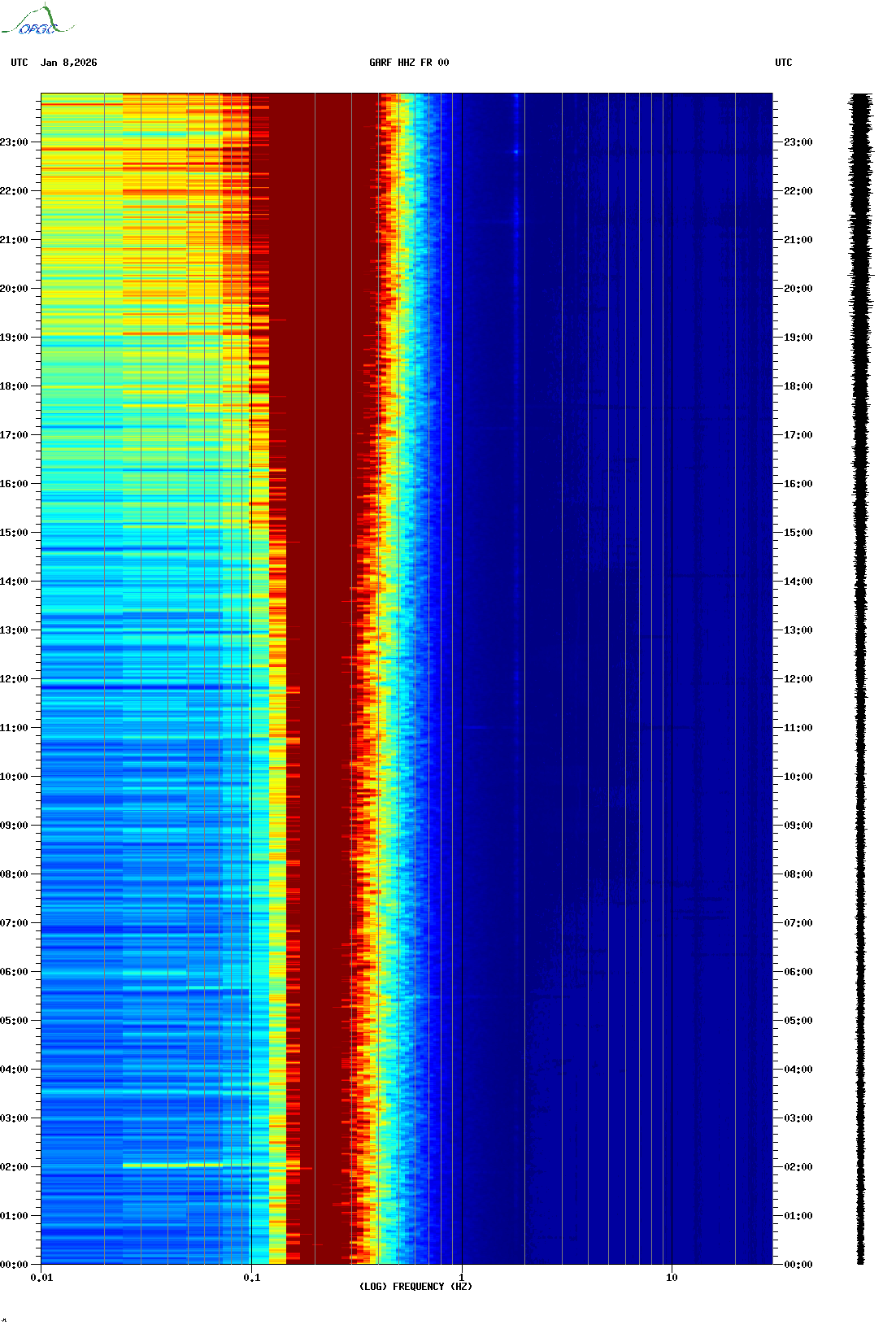Select the 06:00 tick on left time axis
This screenshot has height=1329, width=896.
click(15, 972)
